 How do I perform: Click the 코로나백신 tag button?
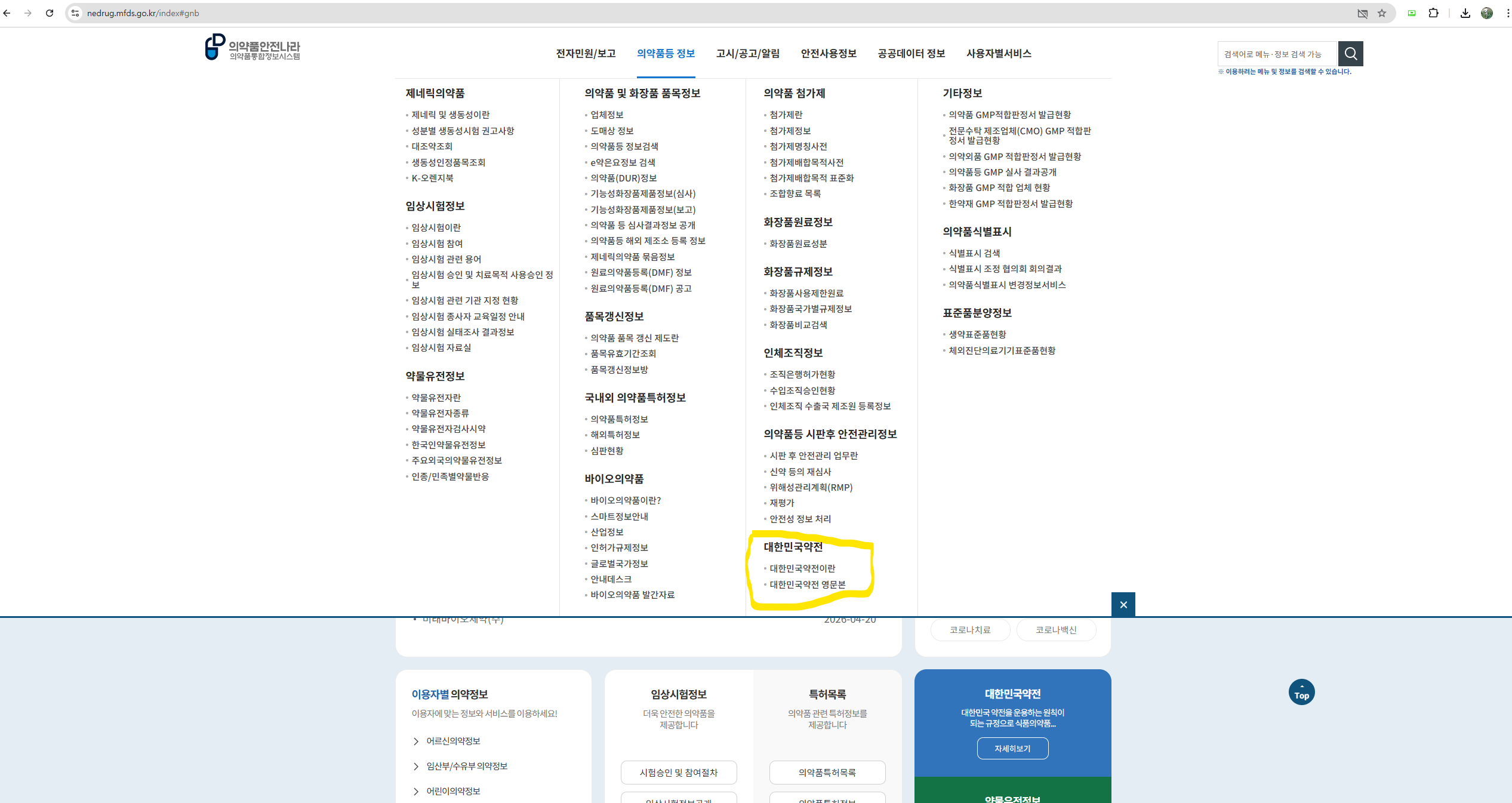(1056, 630)
